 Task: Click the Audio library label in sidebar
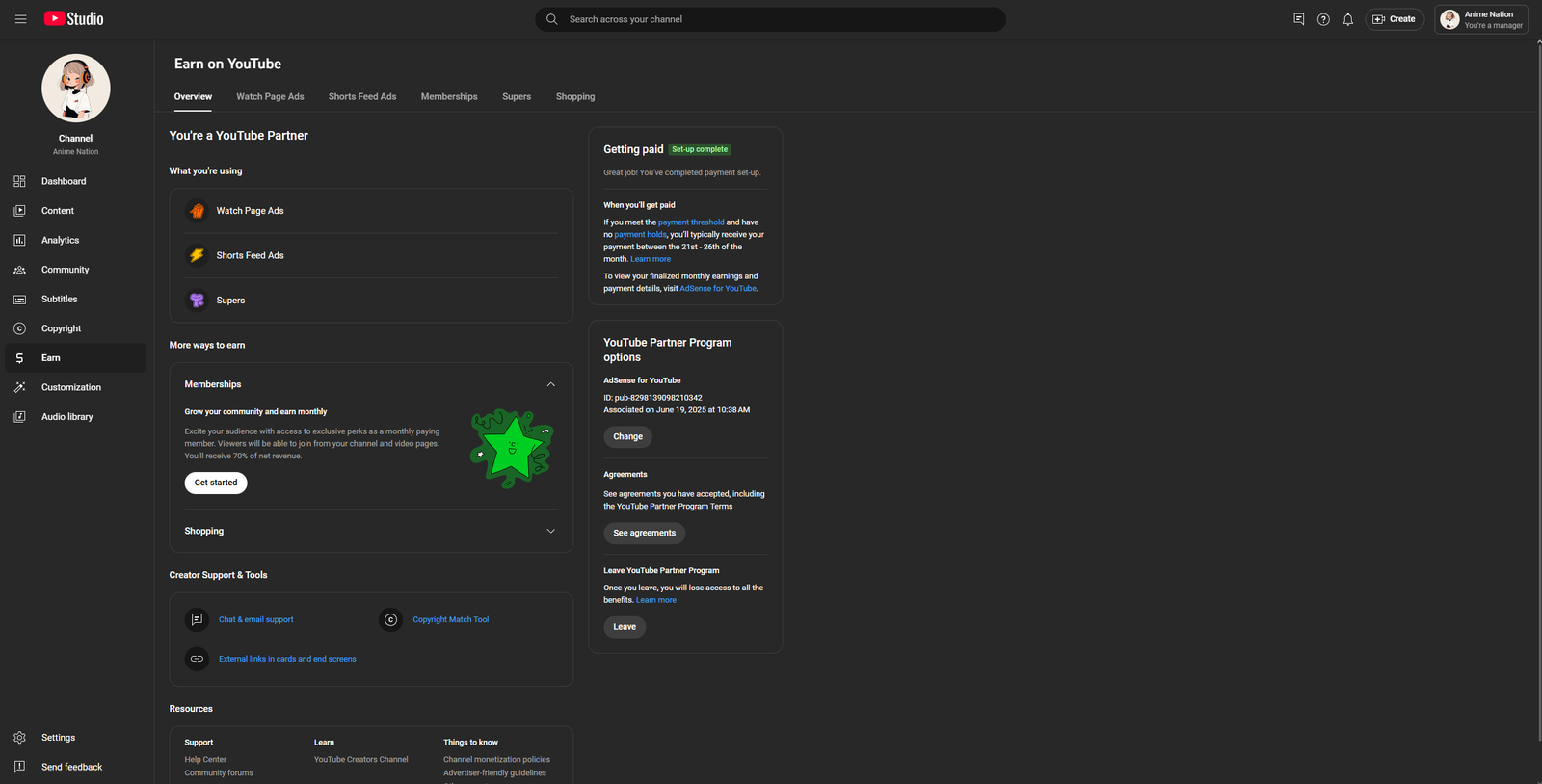click(67, 417)
